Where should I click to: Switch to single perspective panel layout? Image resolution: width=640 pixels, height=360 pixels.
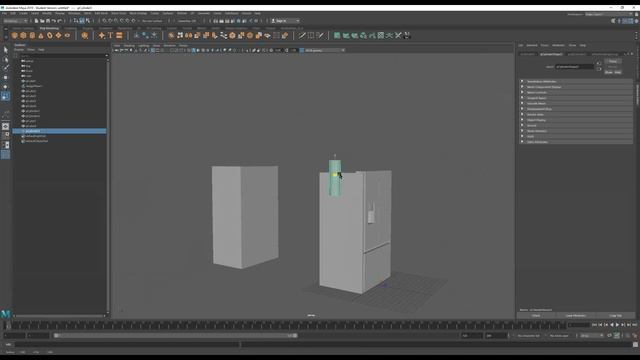[6, 127]
